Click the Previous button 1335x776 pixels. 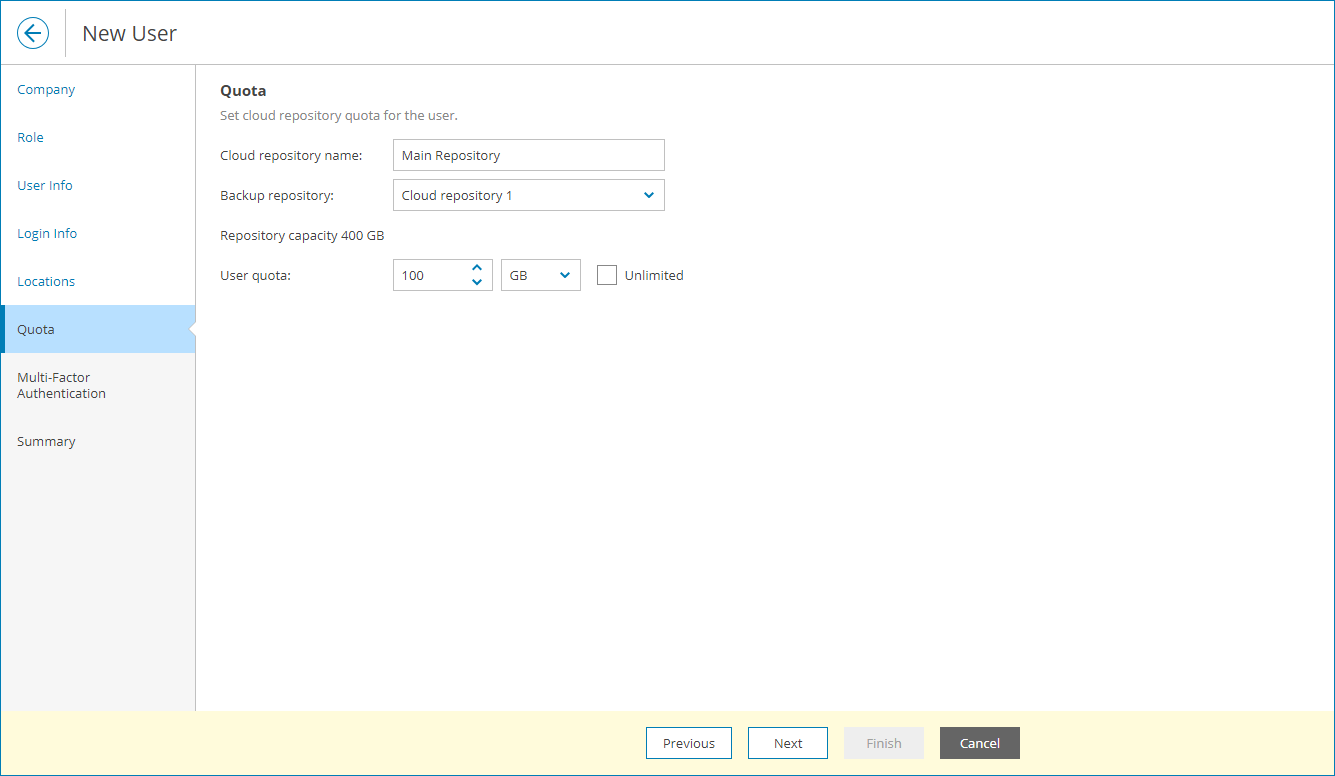tap(688, 743)
